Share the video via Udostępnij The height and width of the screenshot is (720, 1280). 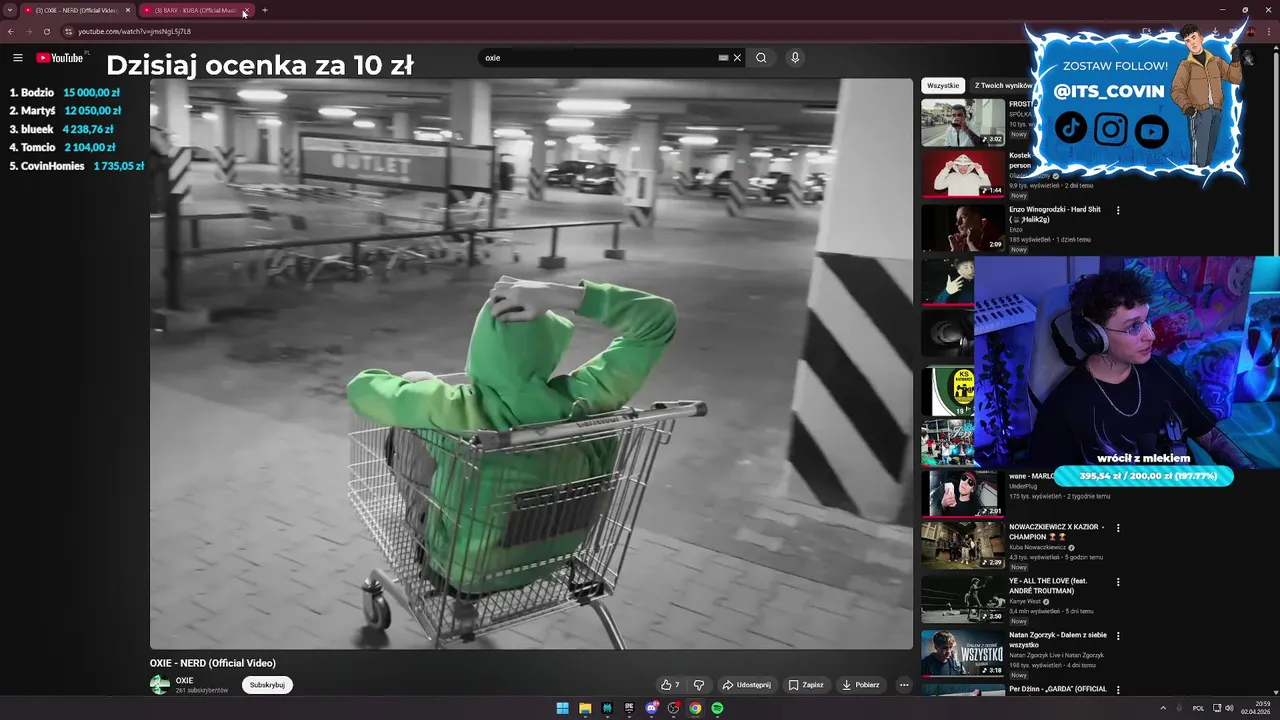747,685
